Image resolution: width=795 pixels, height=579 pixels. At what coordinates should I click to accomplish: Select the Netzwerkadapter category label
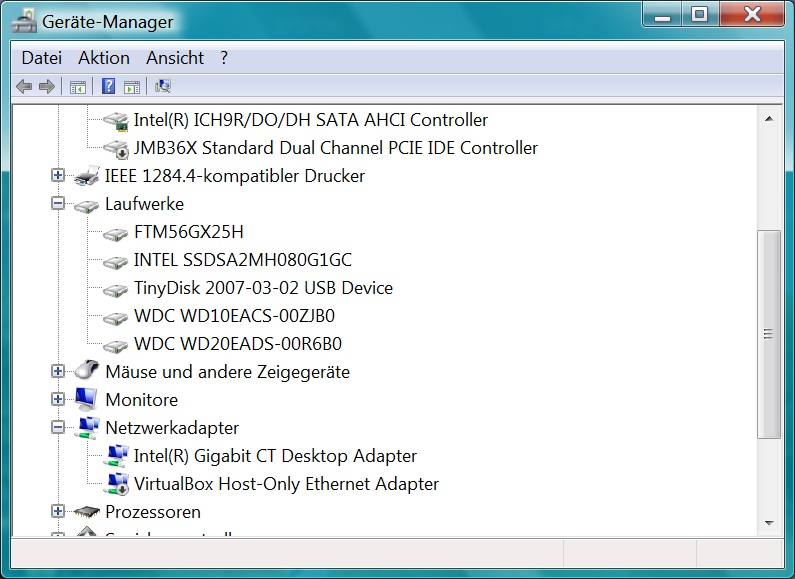coord(172,428)
